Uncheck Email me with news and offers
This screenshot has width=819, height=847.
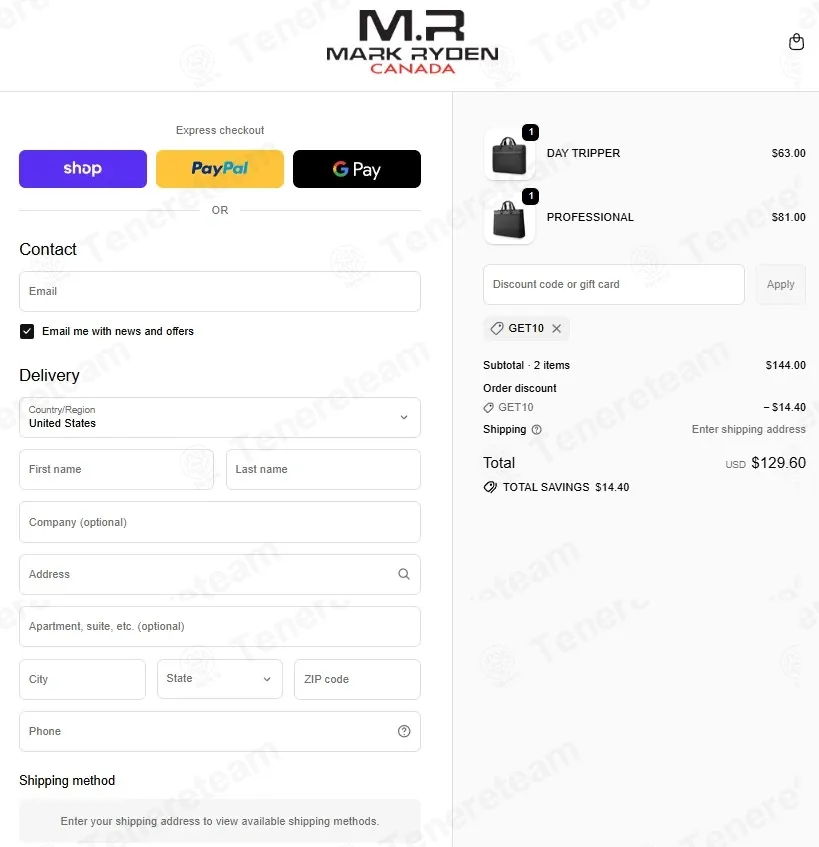tap(27, 331)
